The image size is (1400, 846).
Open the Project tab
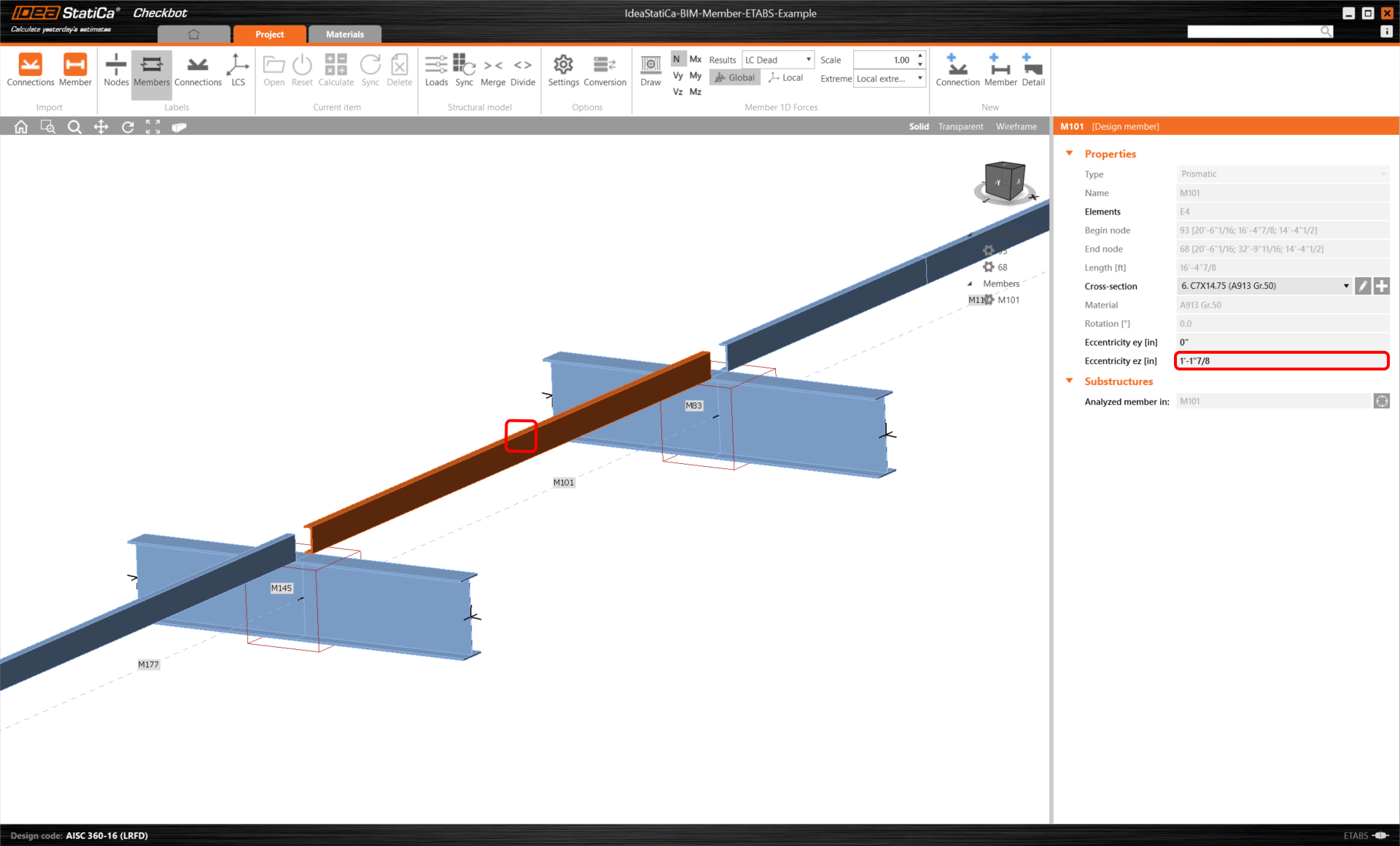(x=269, y=34)
